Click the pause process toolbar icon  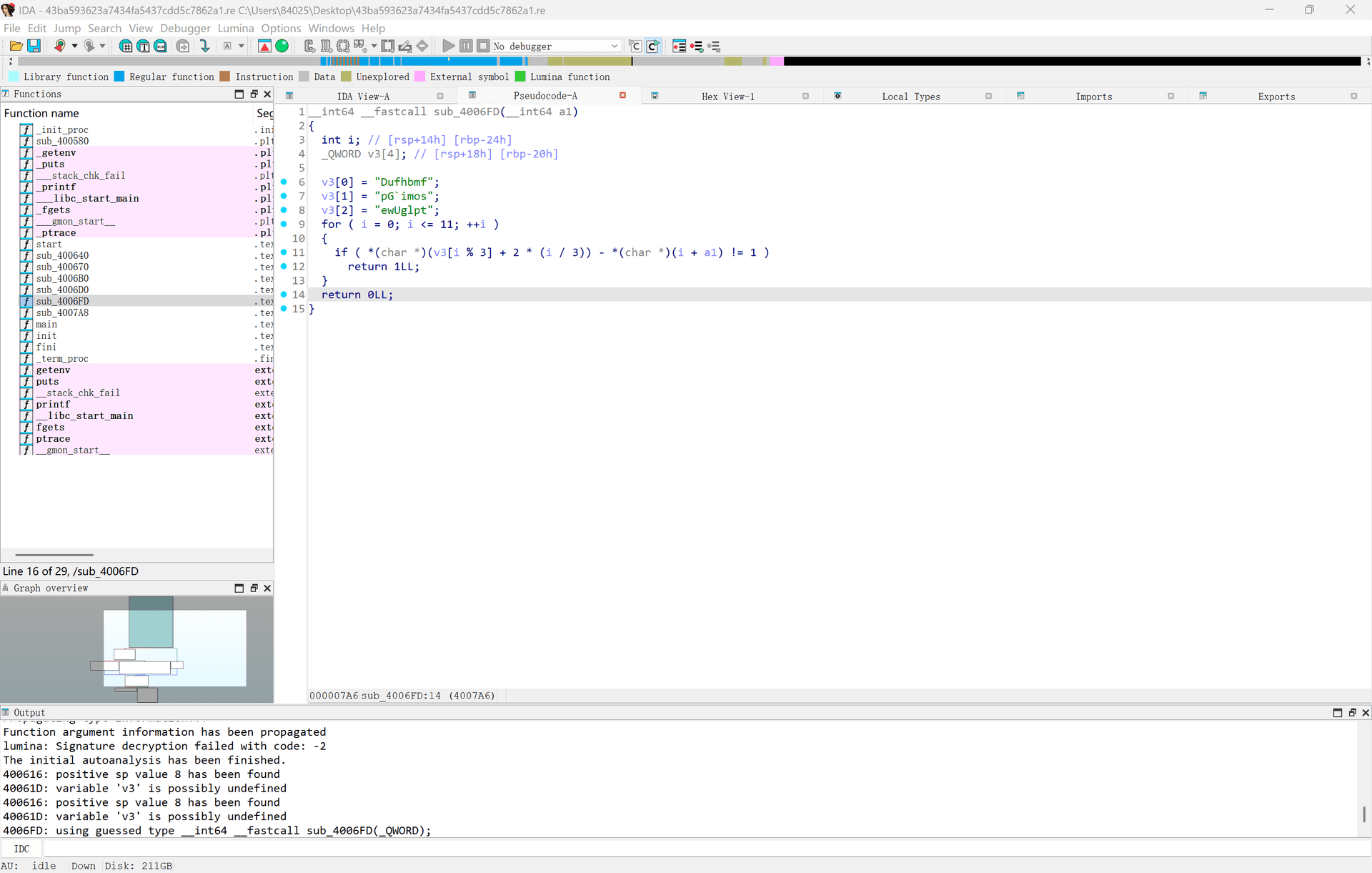tap(466, 46)
